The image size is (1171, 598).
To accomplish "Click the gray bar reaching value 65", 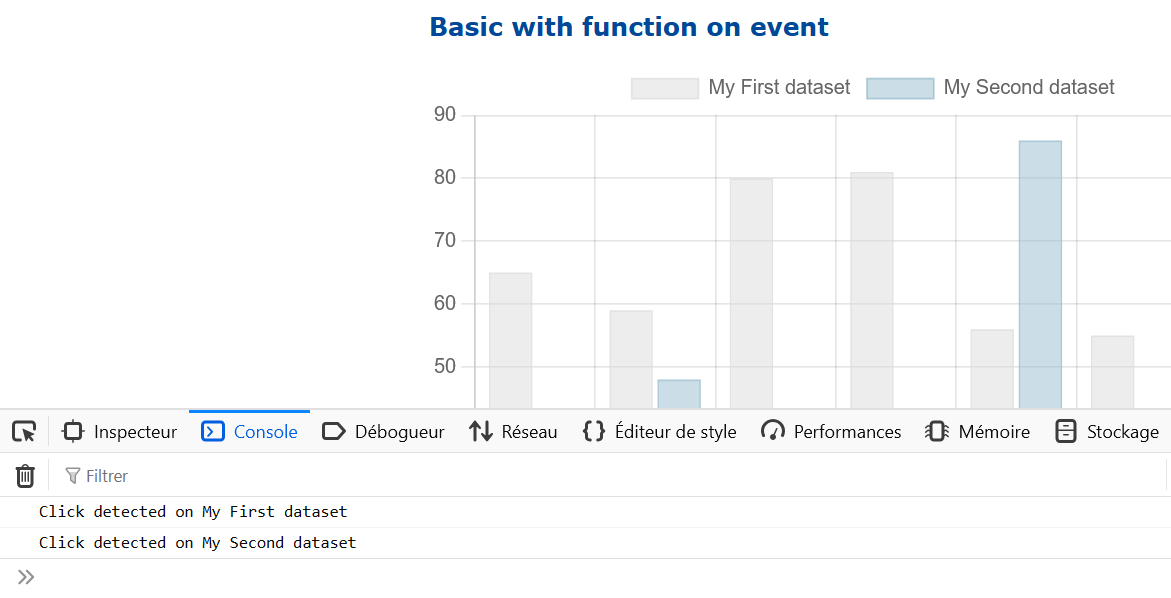I will tap(510, 340).
